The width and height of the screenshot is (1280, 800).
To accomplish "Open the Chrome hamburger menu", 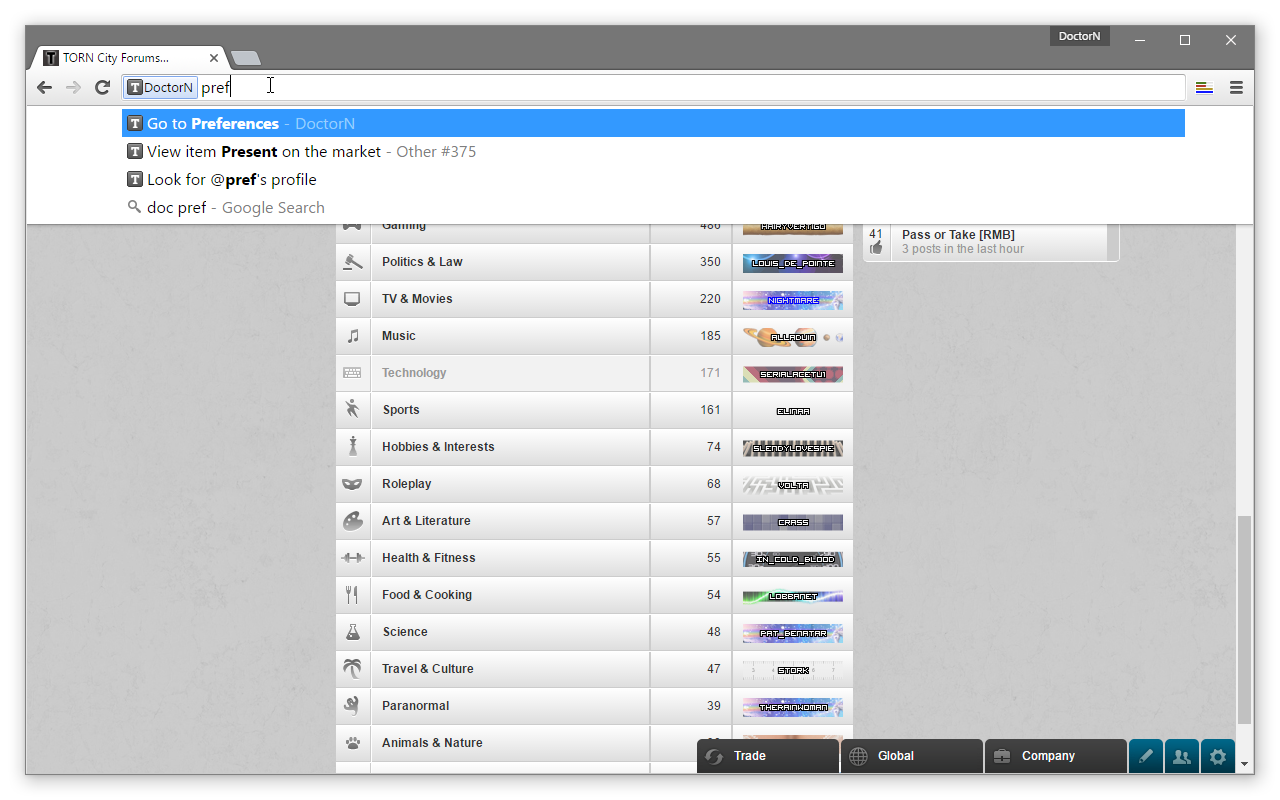I will pos(1236,88).
